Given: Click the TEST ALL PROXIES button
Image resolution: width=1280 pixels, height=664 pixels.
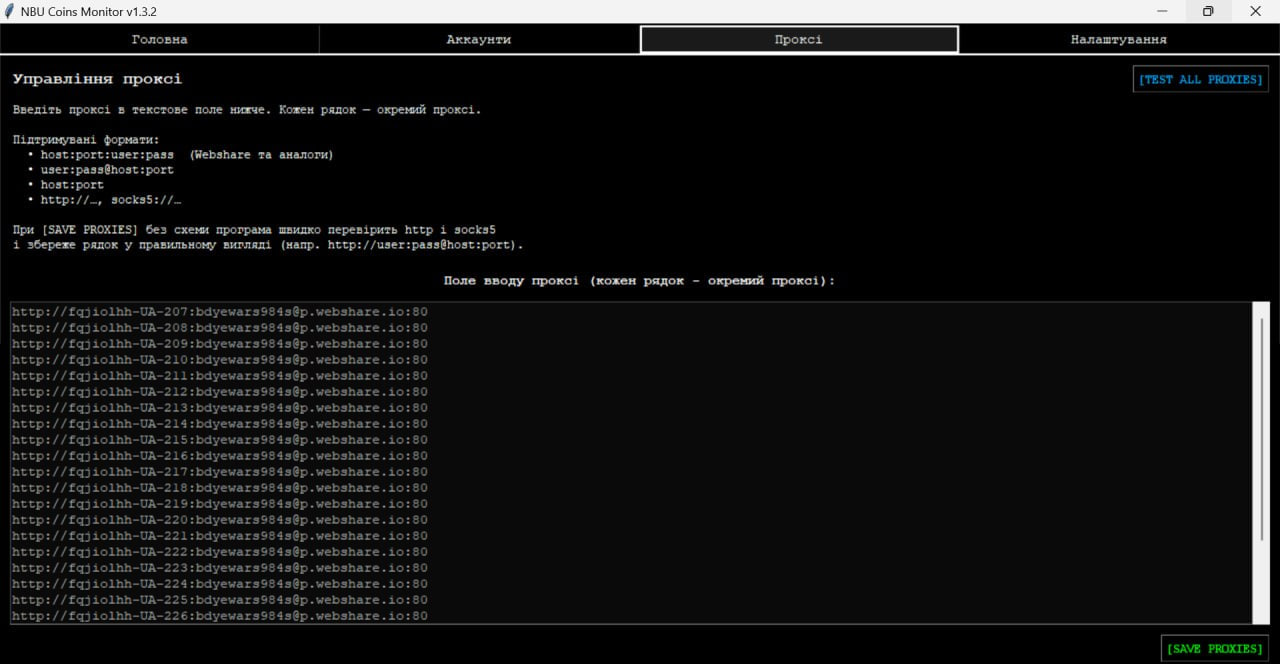Looking at the screenshot, I should [1200, 79].
